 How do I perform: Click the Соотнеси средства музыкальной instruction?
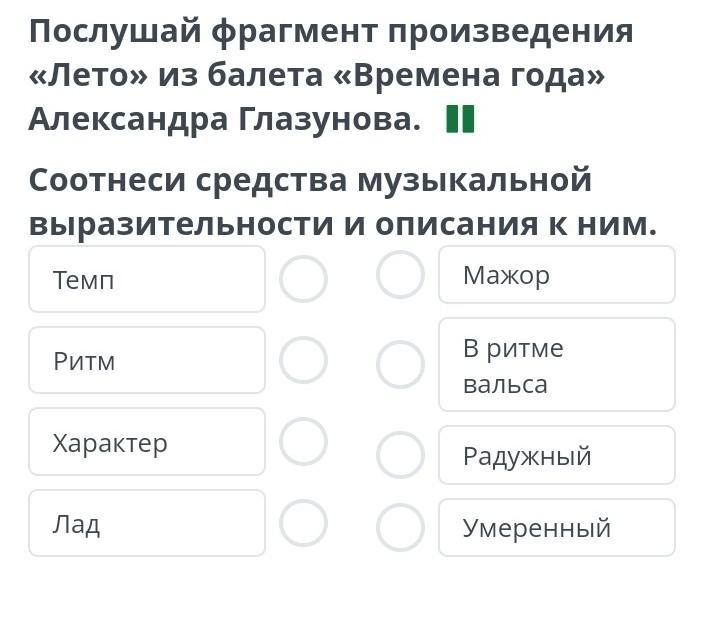(x=311, y=180)
